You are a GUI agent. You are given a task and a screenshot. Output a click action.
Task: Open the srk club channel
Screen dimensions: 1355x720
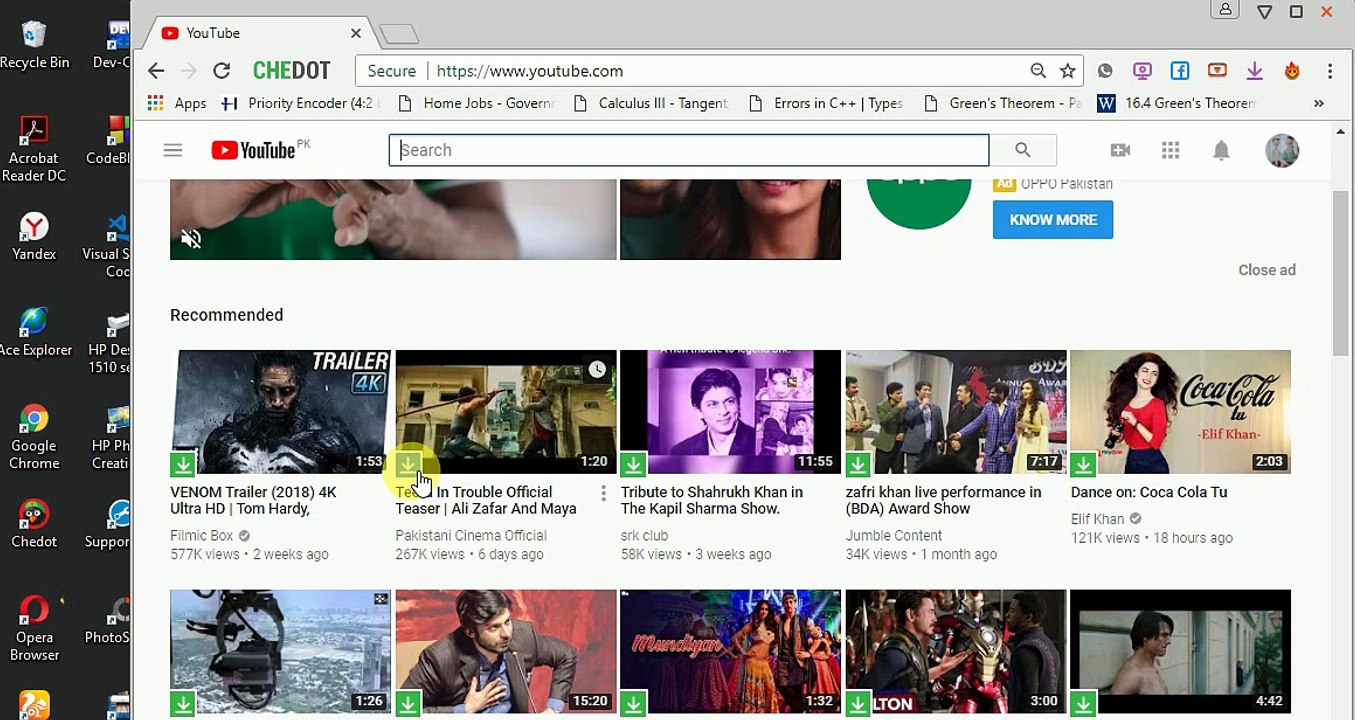(x=644, y=536)
